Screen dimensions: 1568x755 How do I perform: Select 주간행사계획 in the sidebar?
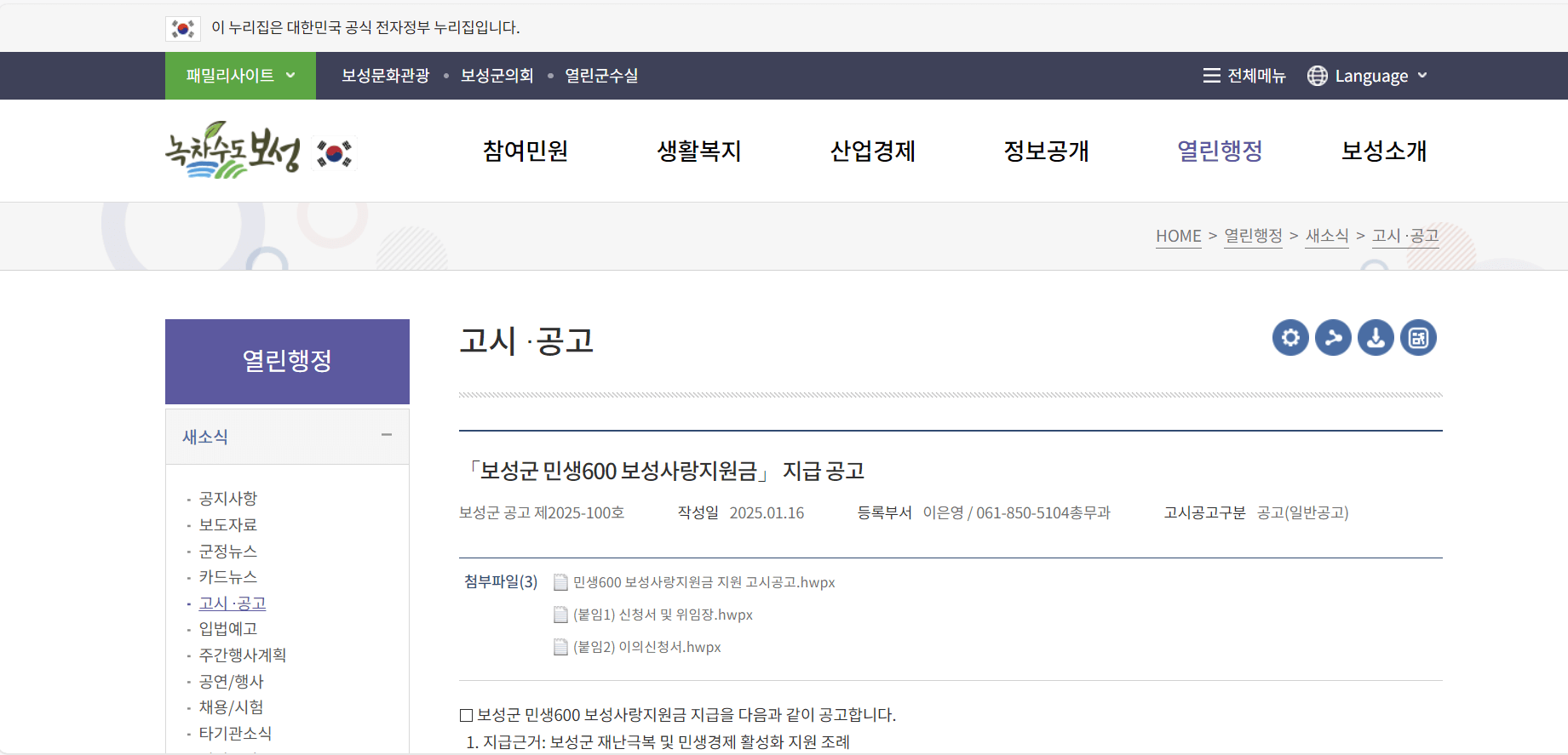point(242,655)
